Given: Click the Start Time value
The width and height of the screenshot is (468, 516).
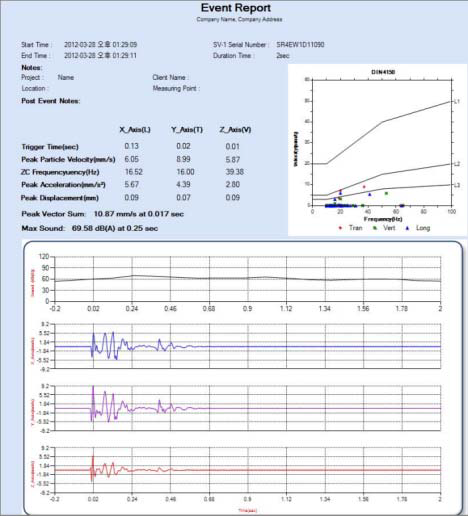Looking at the screenshot, I should coord(100,45).
